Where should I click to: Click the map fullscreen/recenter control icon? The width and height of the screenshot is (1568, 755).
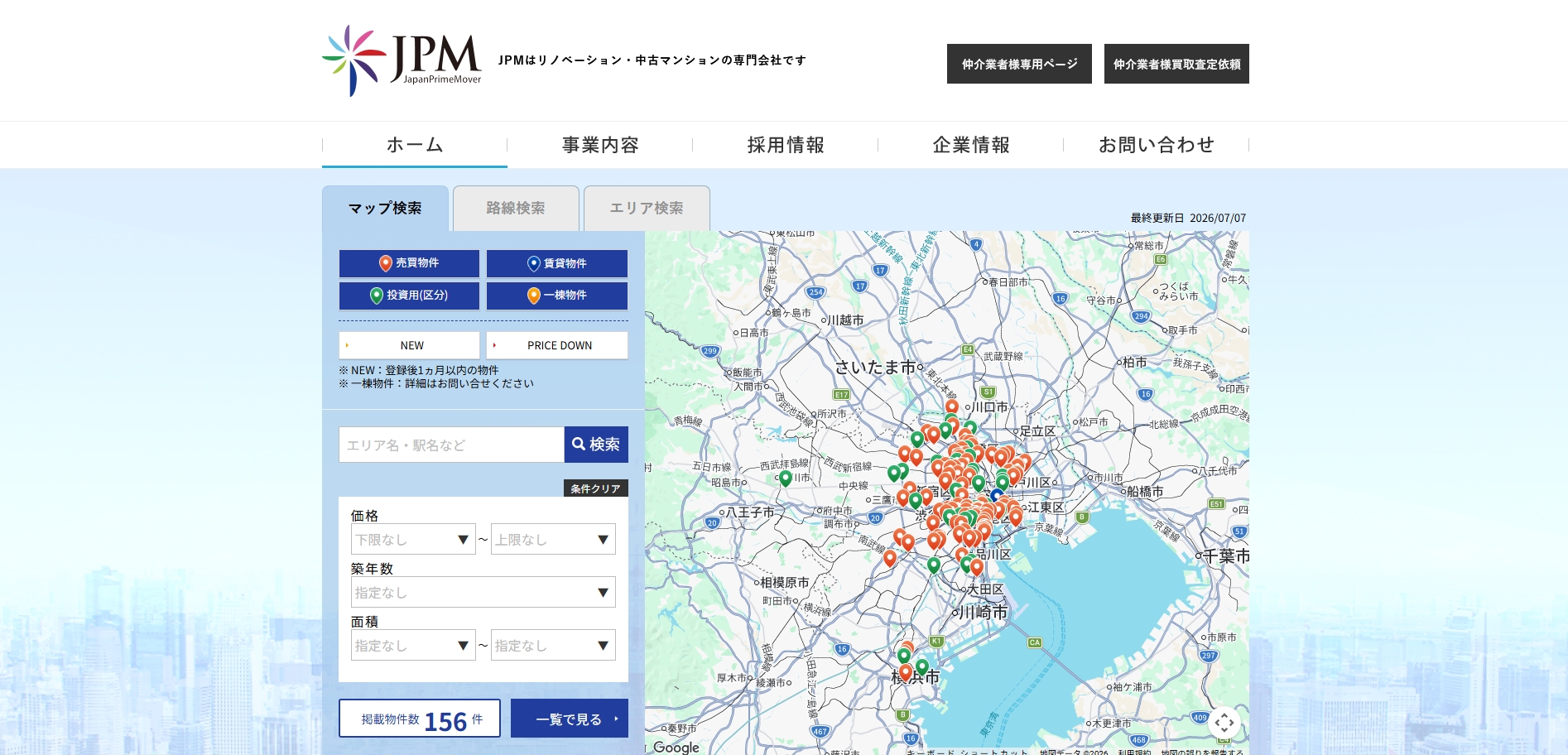(1224, 723)
